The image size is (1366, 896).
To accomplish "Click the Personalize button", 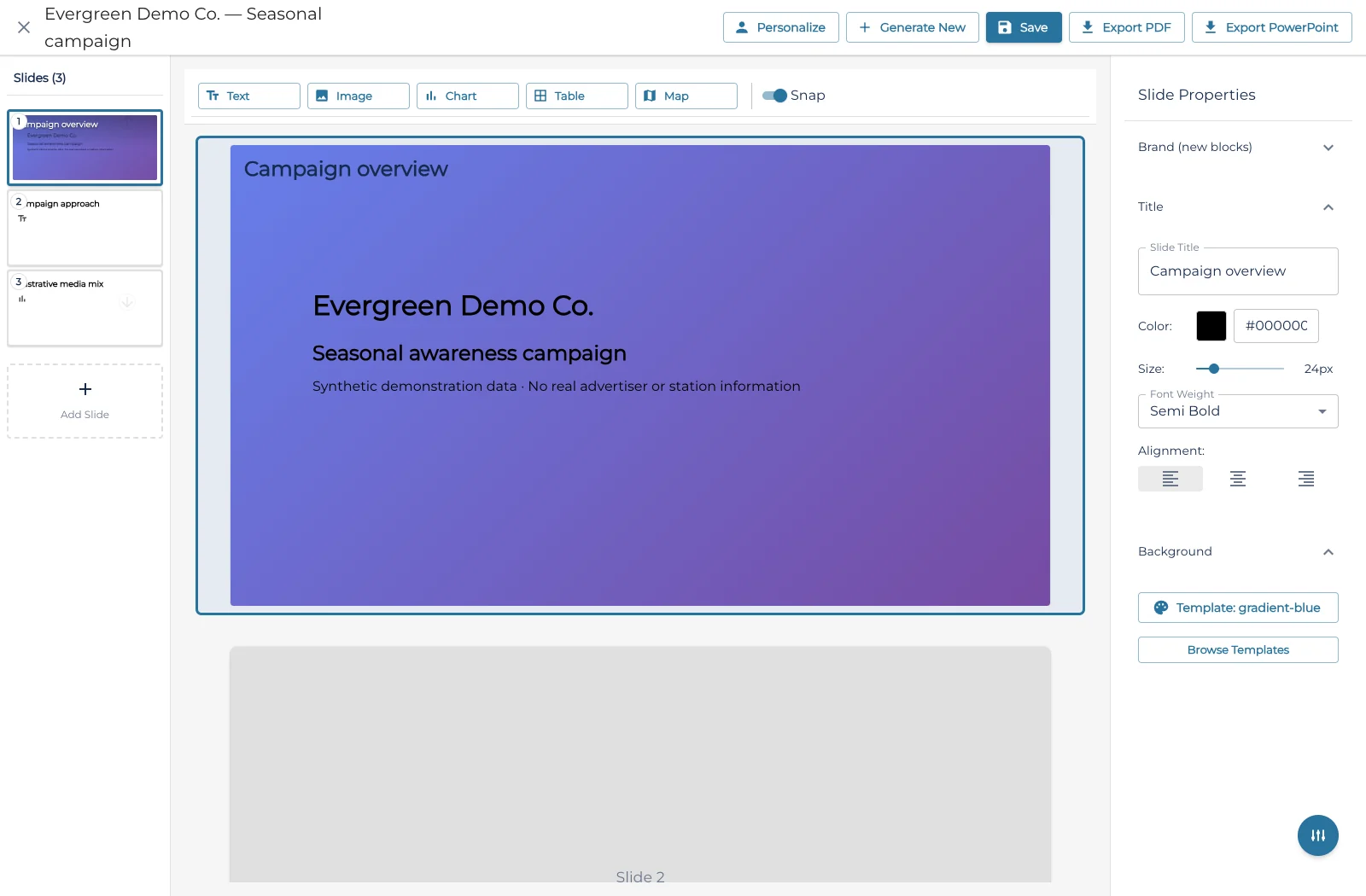I will pos(780,27).
